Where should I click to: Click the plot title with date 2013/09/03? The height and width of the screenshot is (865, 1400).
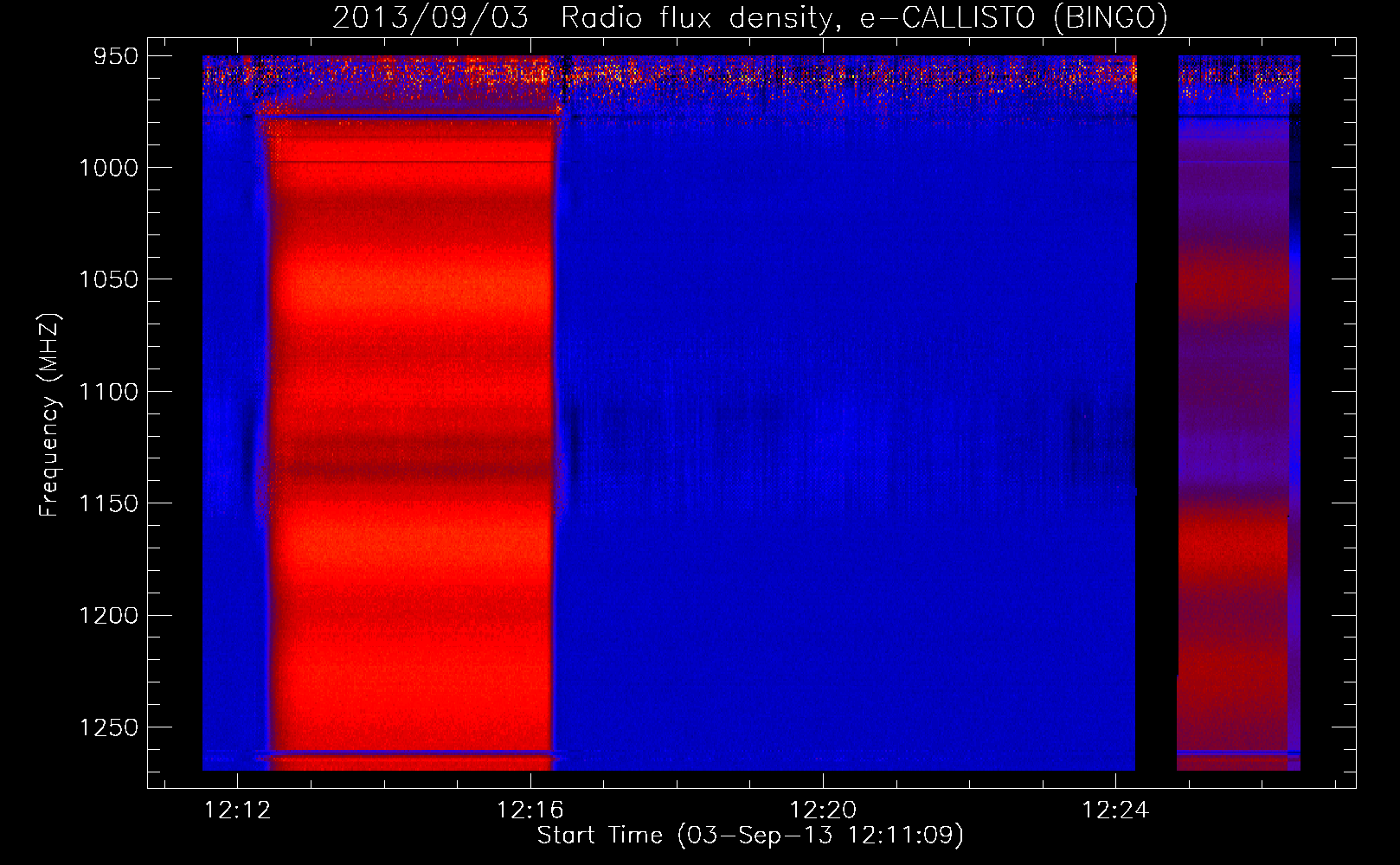(750, 17)
